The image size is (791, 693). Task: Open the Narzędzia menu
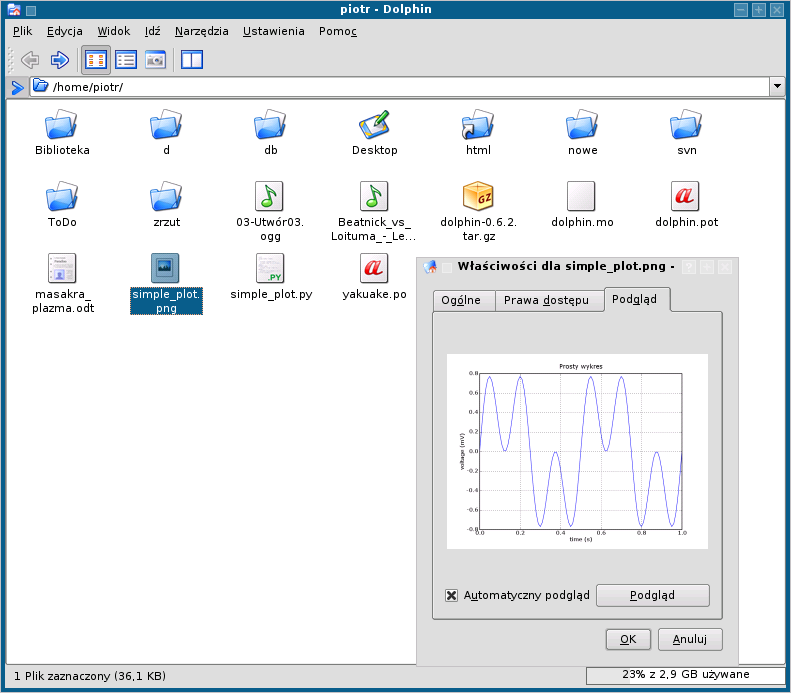click(201, 31)
